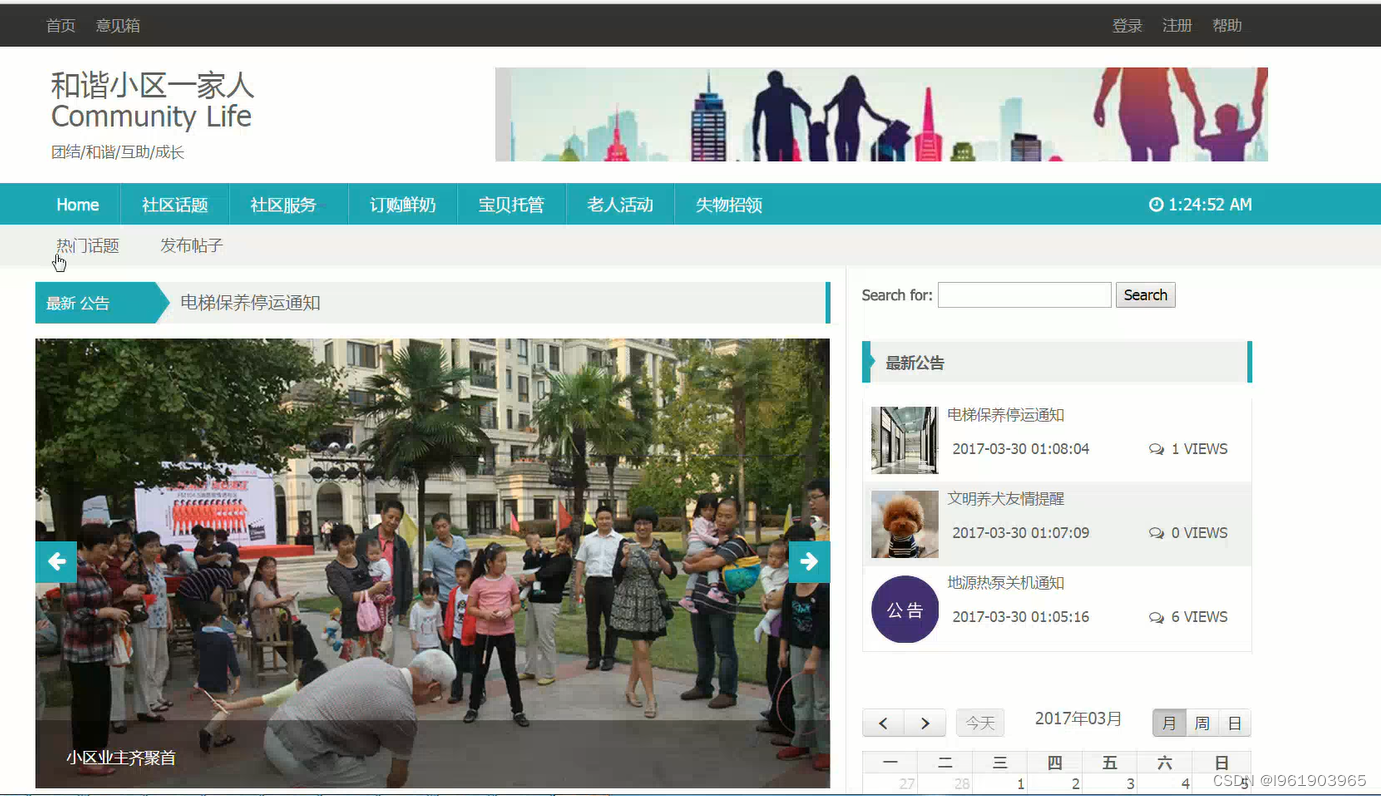The width and height of the screenshot is (1381, 796).
Task: Open 意见箱 link in top bar
Action: click(118, 26)
